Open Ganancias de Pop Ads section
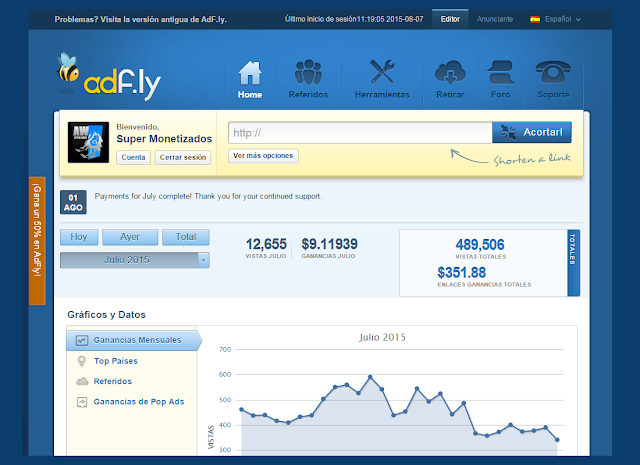Image resolution: width=640 pixels, height=465 pixels. pyautogui.click(x=139, y=402)
